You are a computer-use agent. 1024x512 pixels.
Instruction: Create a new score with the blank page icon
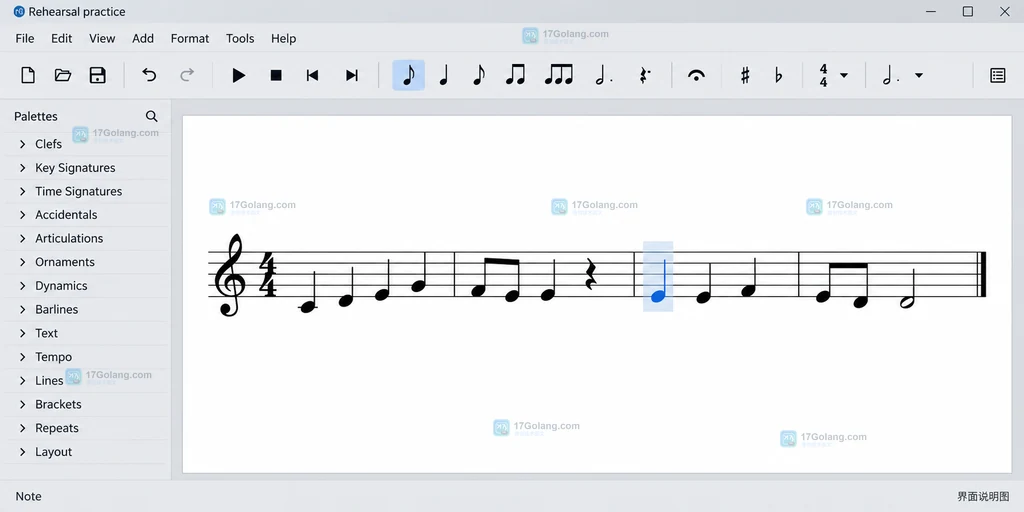pyautogui.click(x=28, y=75)
